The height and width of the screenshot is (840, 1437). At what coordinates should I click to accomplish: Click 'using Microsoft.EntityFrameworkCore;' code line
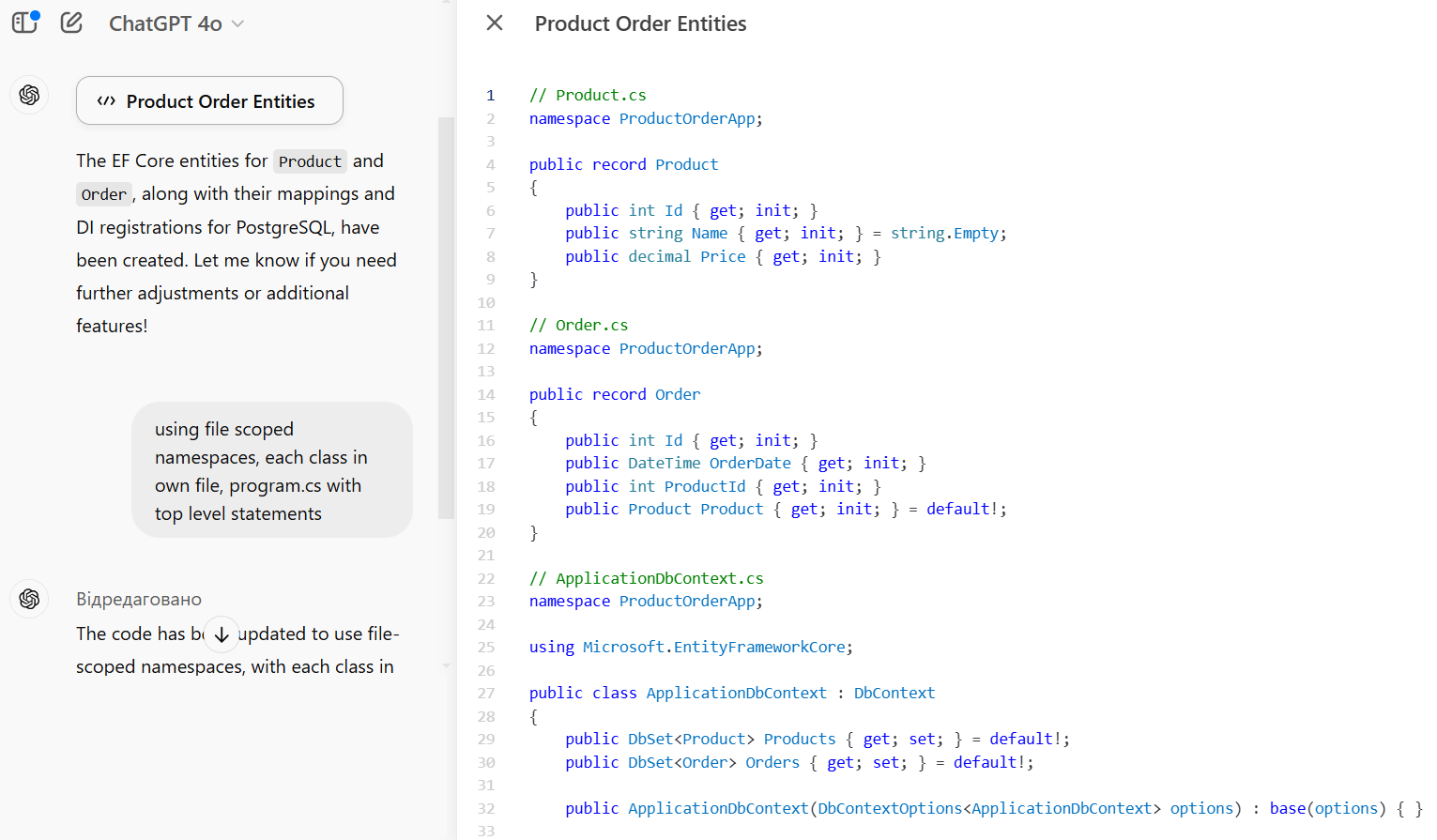tap(691, 647)
